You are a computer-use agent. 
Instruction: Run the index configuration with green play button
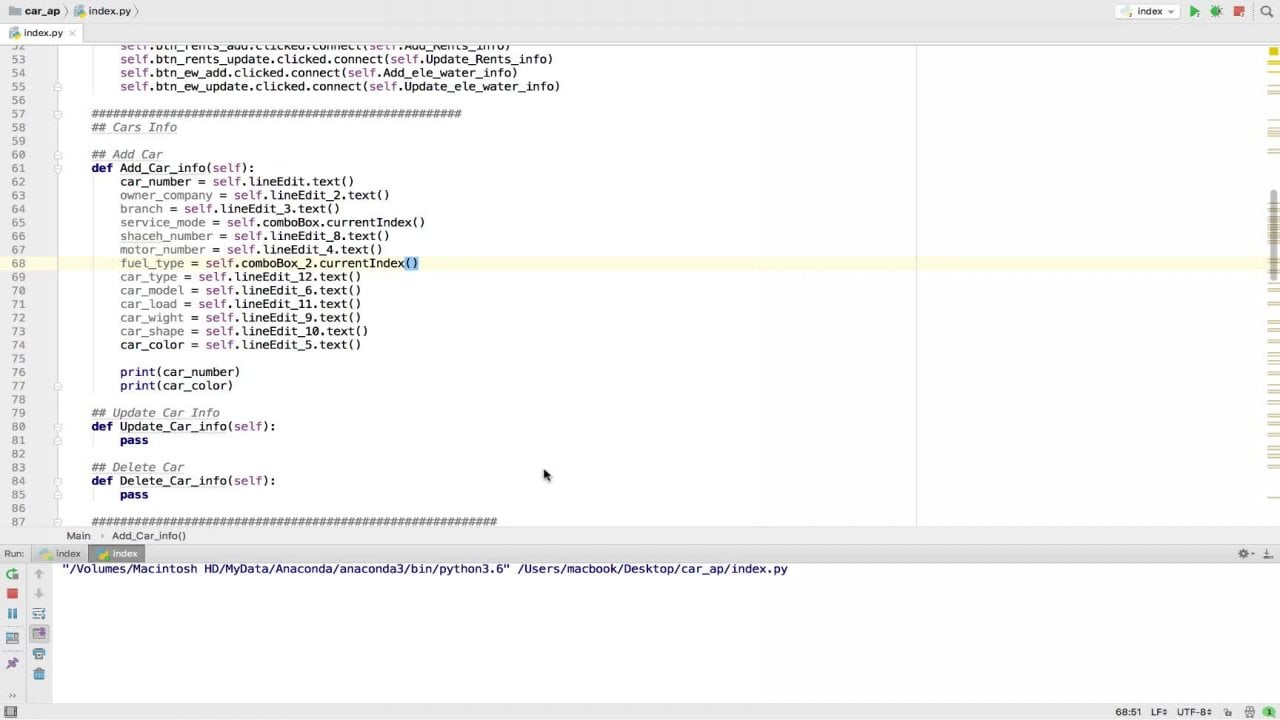click(1194, 12)
